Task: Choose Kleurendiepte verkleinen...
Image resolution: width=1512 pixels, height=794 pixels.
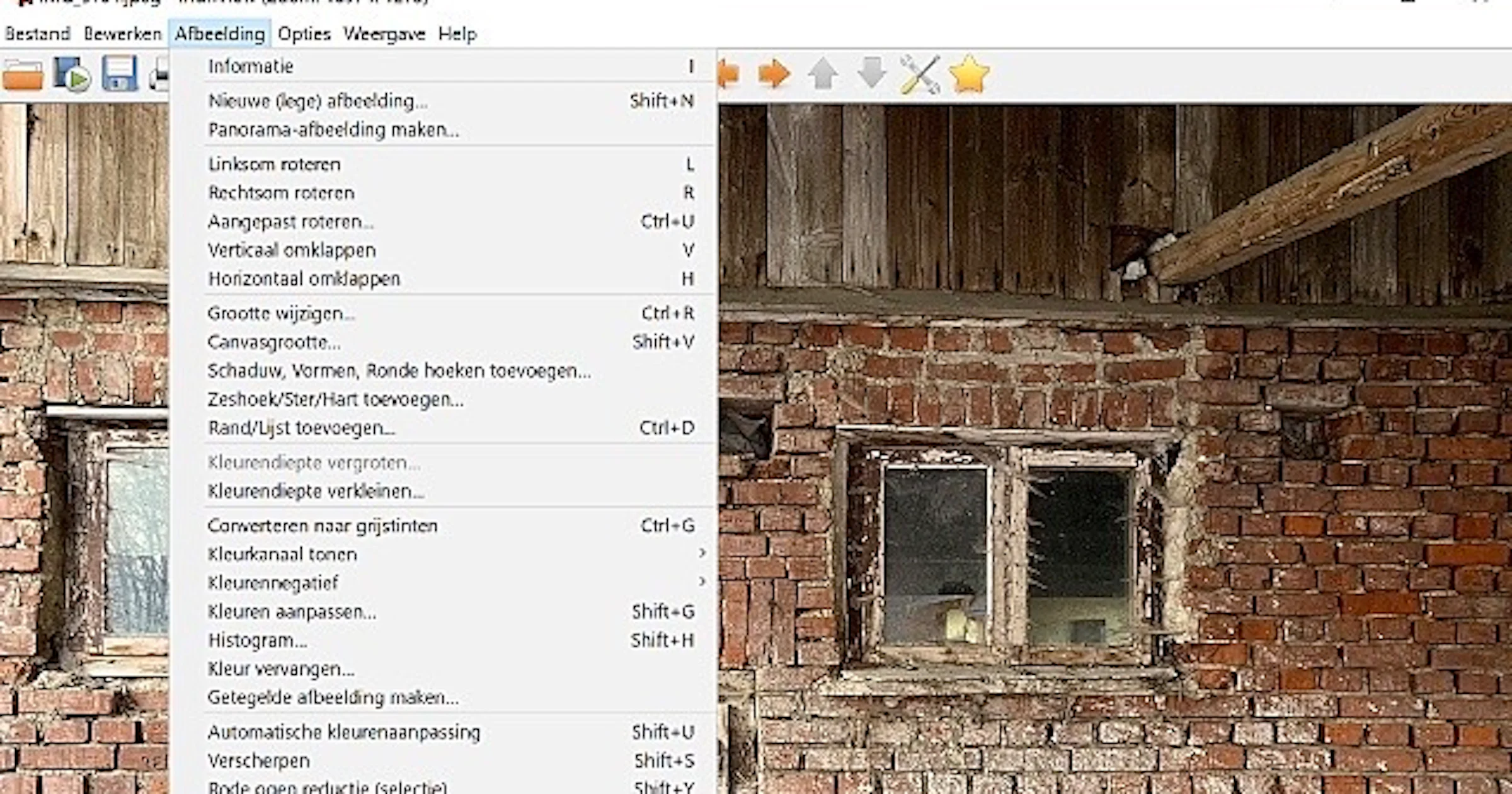Action: [444, 491]
